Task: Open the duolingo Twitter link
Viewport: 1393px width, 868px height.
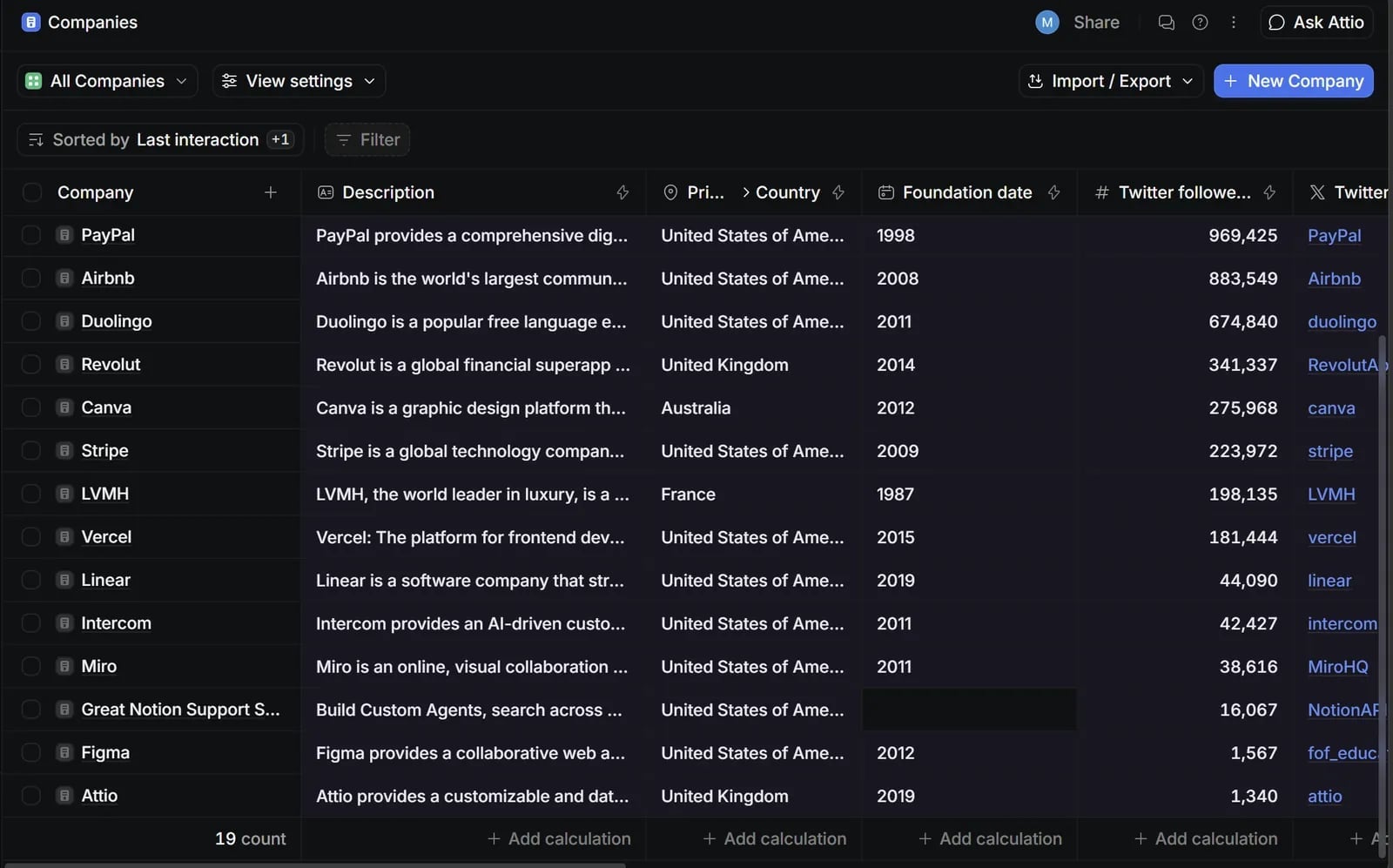Action: pos(1342,322)
